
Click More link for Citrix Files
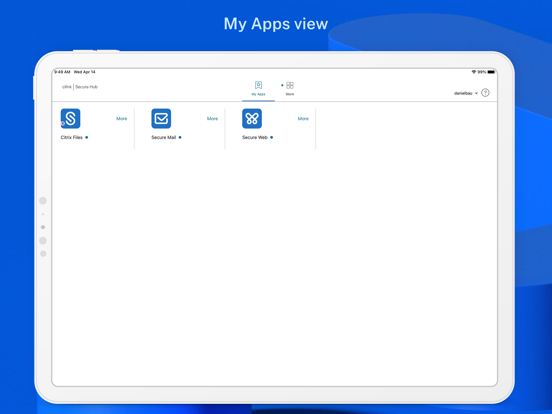pos(122,119)
